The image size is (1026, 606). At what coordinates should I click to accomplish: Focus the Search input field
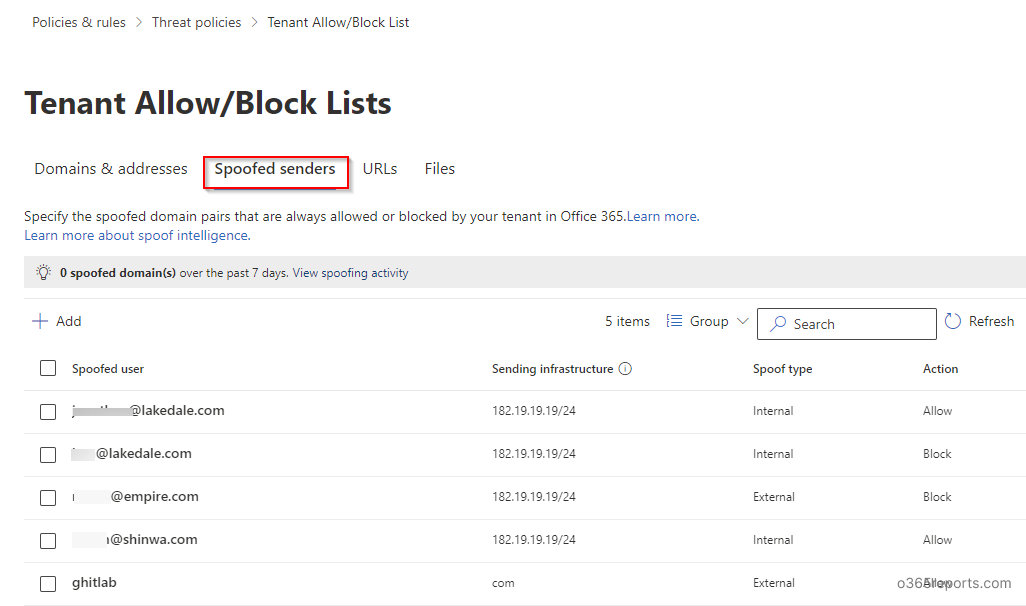pos(847,324)
